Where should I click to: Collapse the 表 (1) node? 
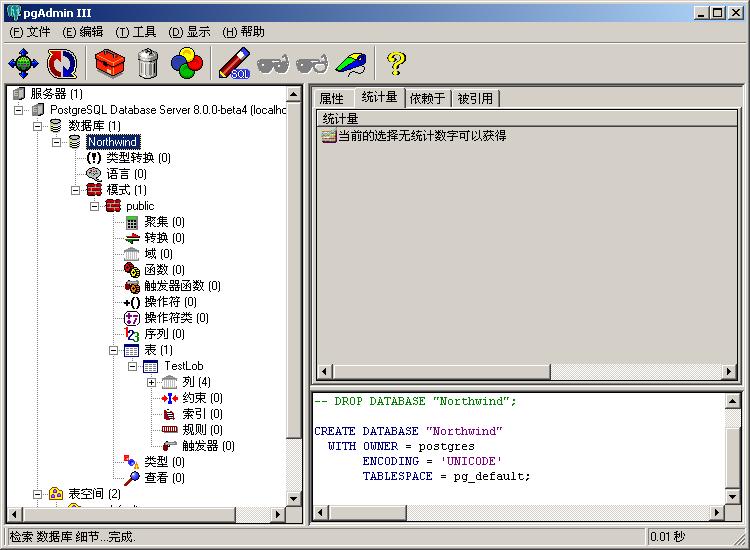(113, 351)
